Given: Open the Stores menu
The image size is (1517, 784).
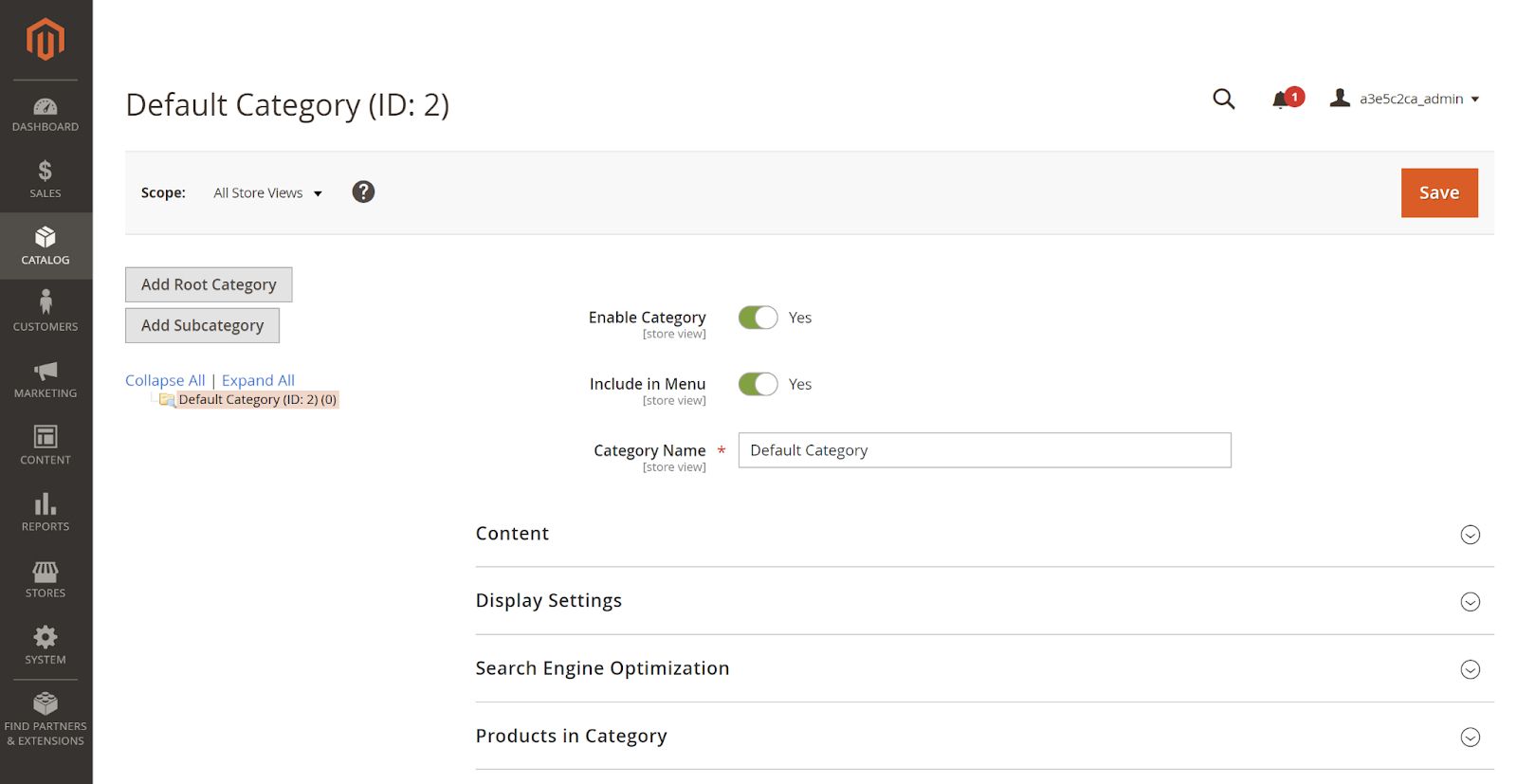Looking at the screenshot, I should click(x=46, y=579).
